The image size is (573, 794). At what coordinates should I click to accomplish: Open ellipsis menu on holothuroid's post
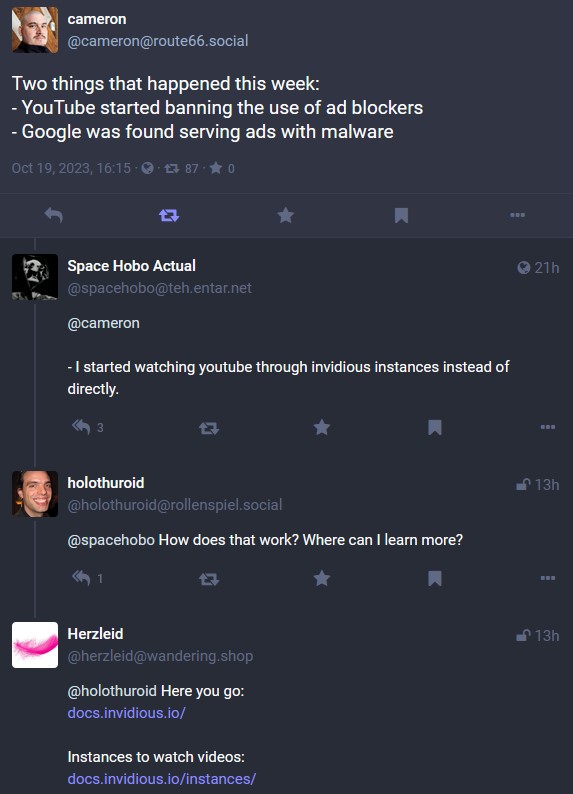click(548, 578)
